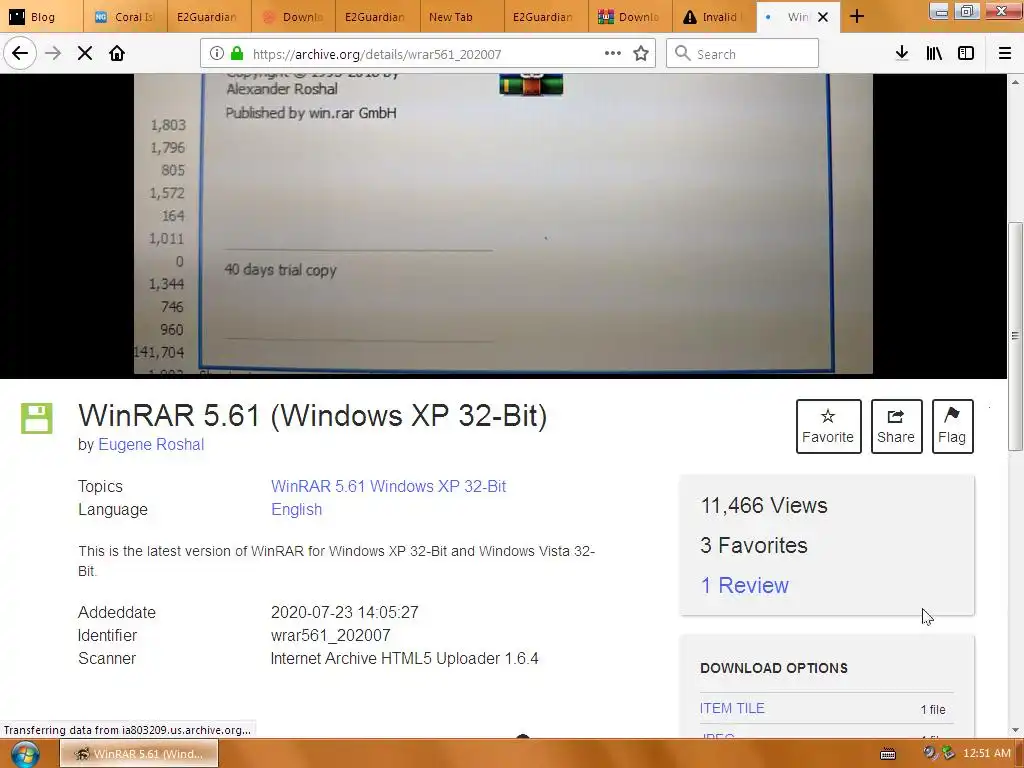
Task: Go back to the previous page
Action: coord(20,53)
